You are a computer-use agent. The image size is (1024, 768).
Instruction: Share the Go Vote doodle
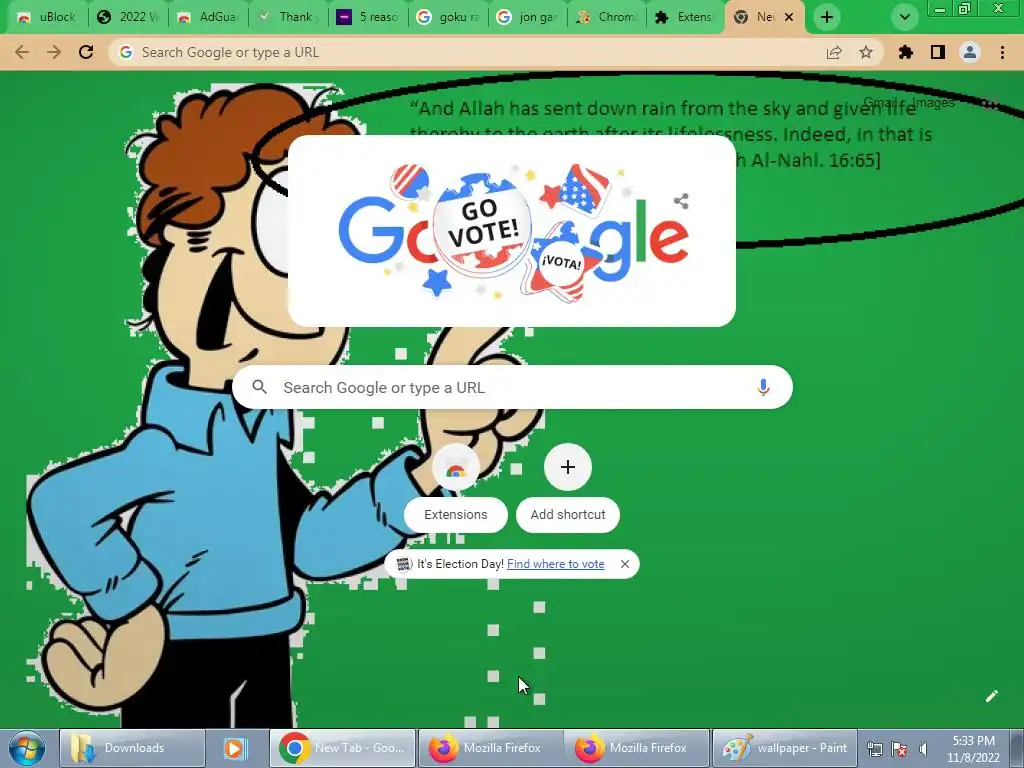click(x=681, y=200)
